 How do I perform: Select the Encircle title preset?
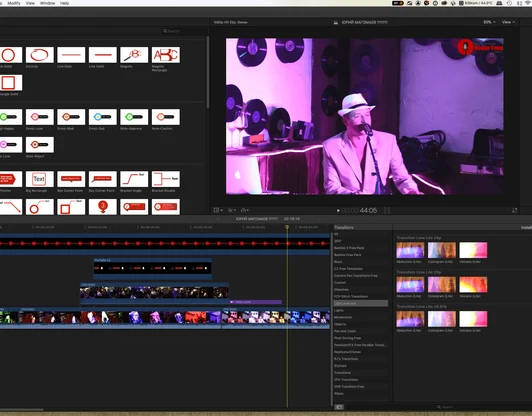[x=40, y=55]
